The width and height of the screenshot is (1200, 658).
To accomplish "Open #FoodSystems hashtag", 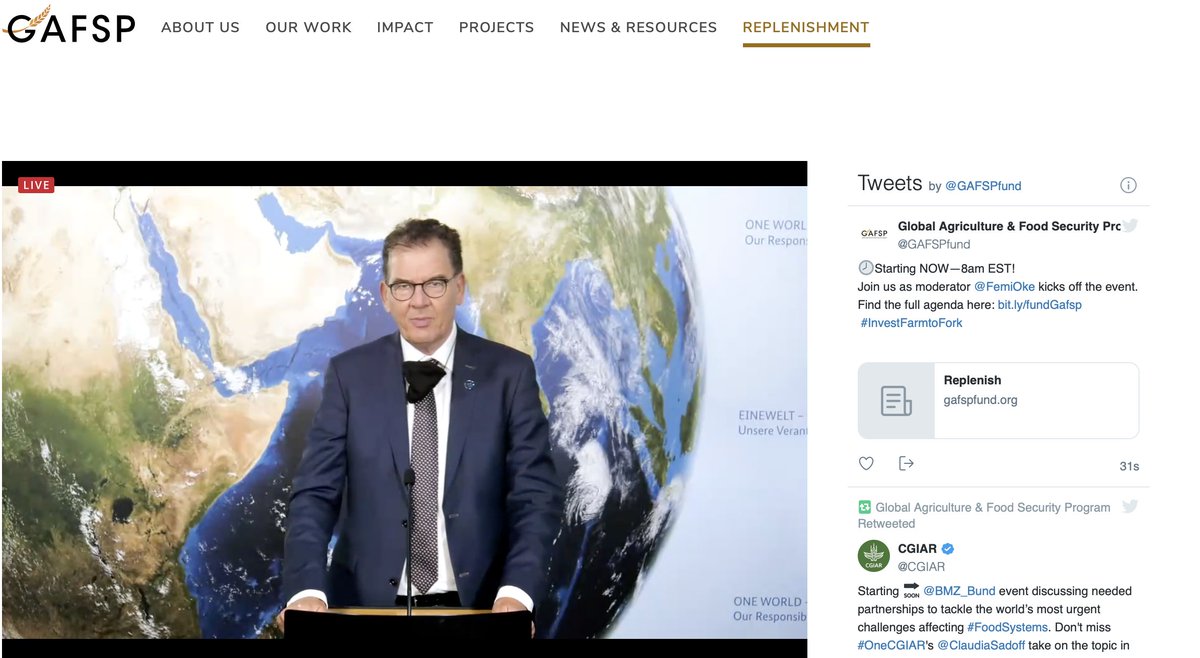I will pos(1008,627).
